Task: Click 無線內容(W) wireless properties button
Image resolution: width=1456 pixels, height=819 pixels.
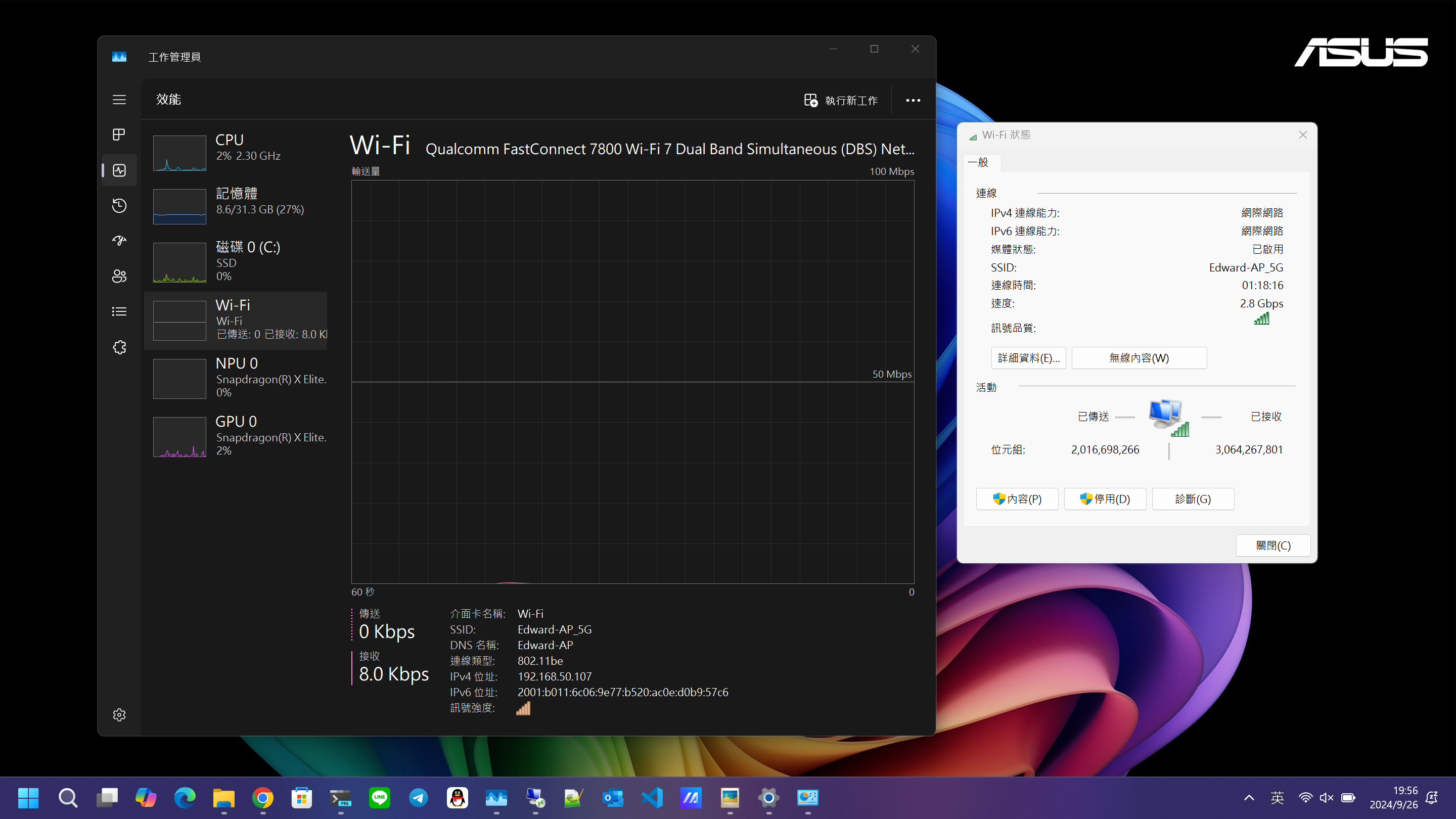Action: click(x=1139, y=358)
